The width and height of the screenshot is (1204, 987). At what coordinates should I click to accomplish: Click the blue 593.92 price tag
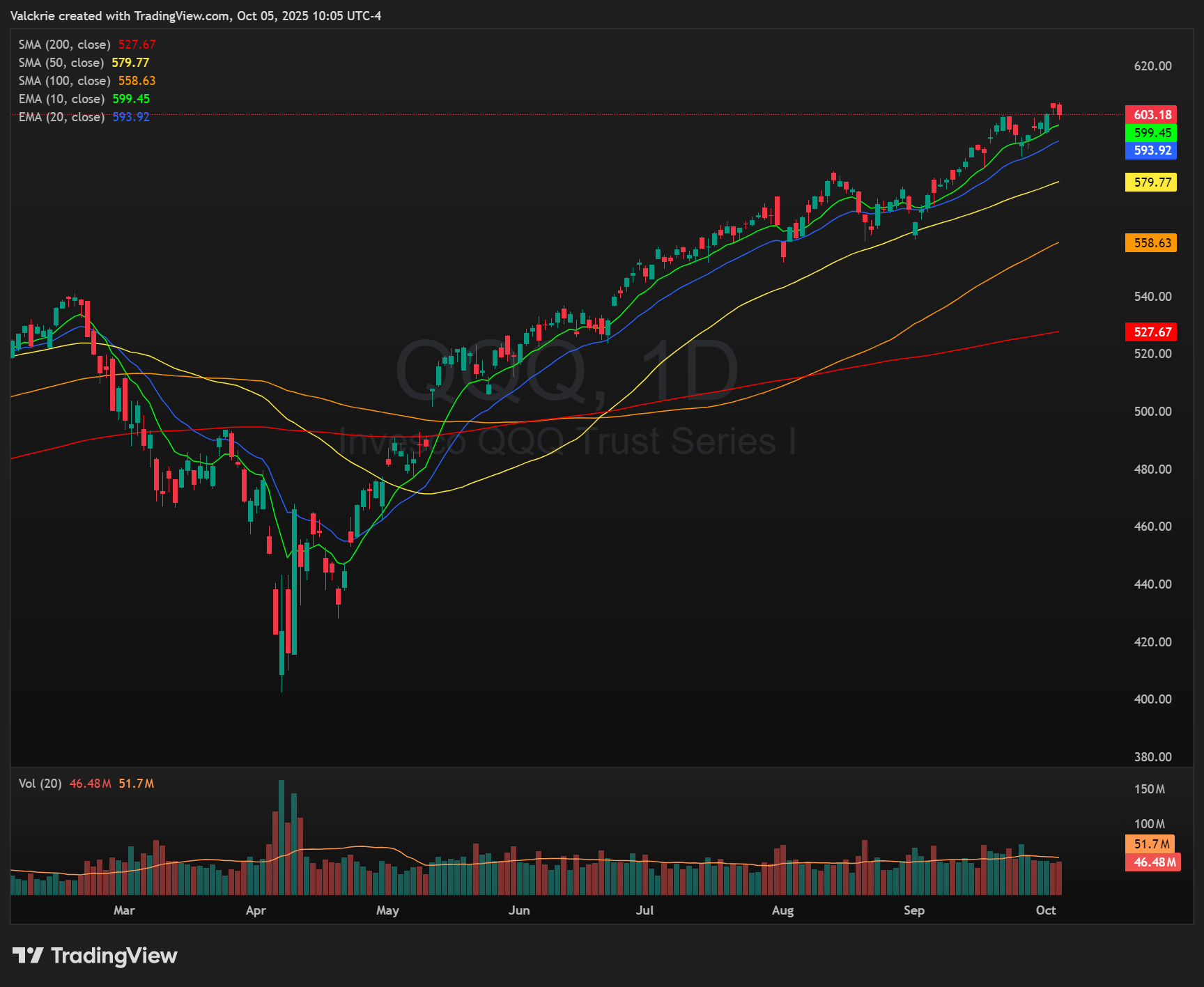pyautogui.click(x=1151, y=150)
